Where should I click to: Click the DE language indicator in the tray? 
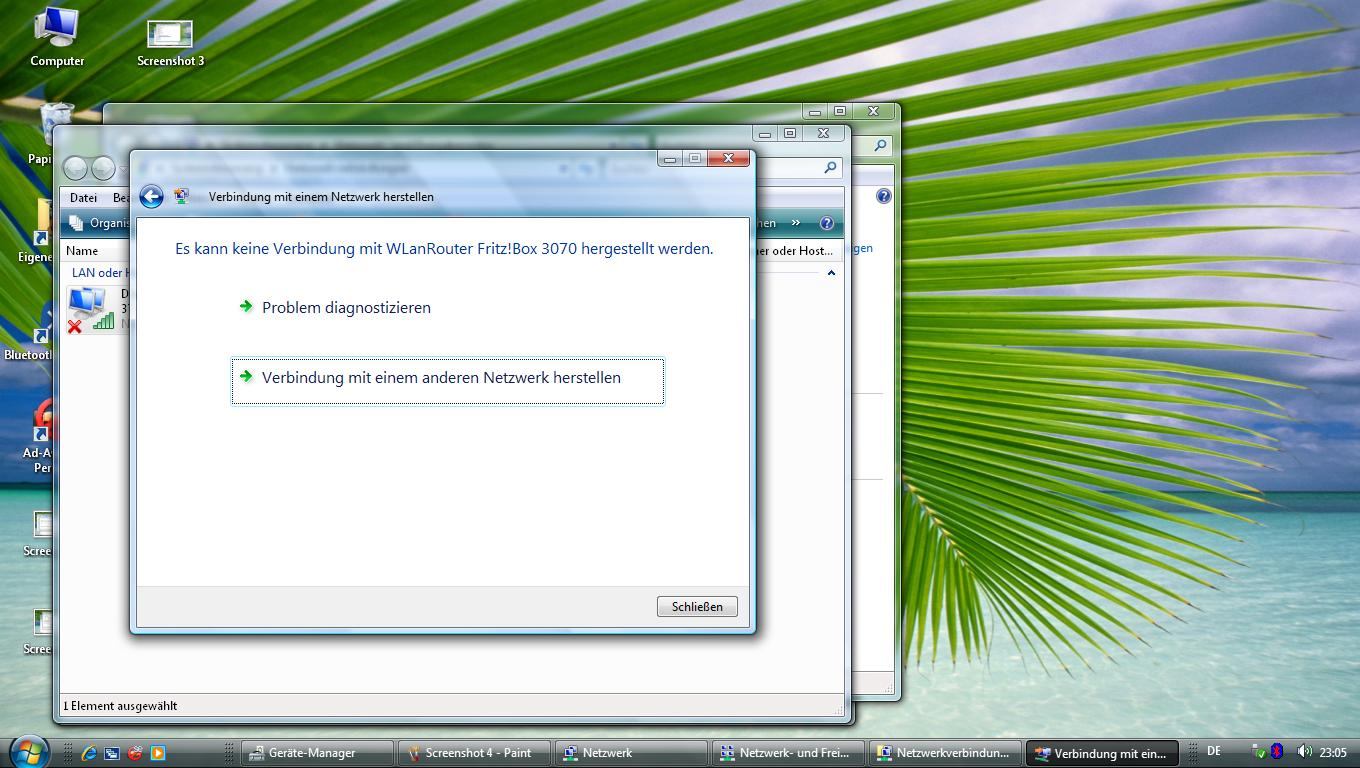pyautogui.click(x=1213, y=752)
